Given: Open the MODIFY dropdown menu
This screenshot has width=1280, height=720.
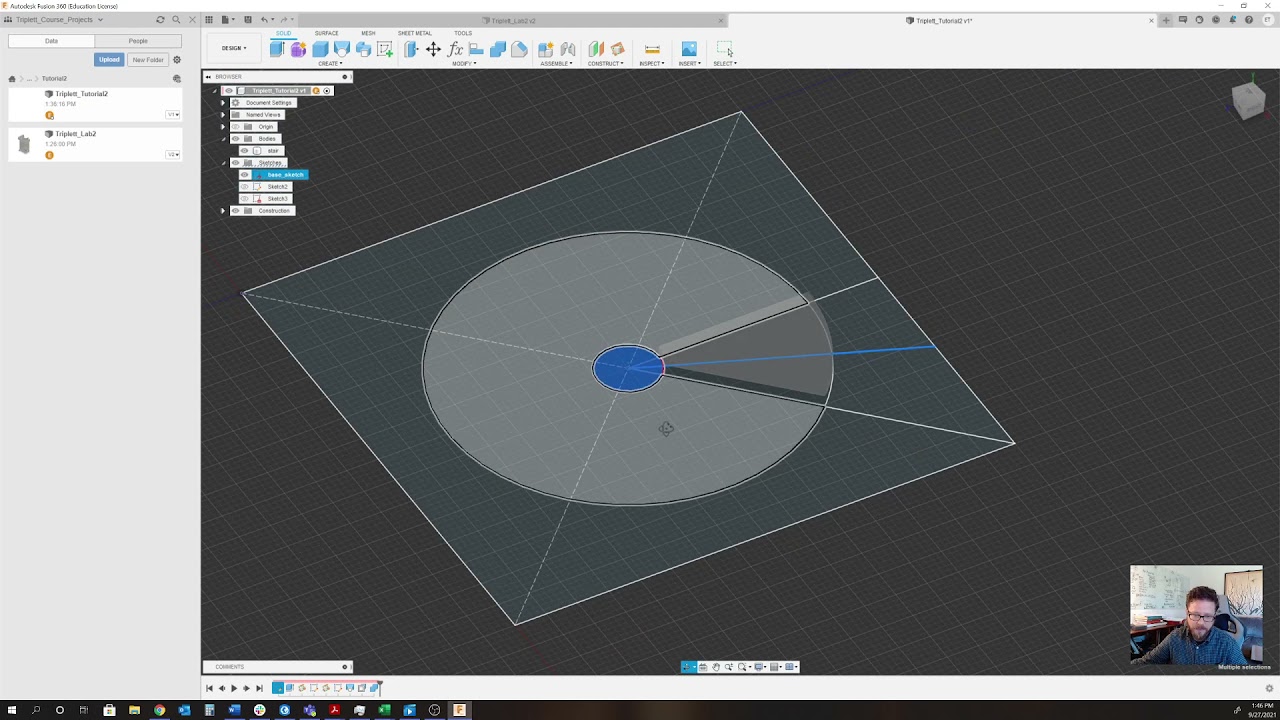Looking at the screenshot, I should coord(464,64).
